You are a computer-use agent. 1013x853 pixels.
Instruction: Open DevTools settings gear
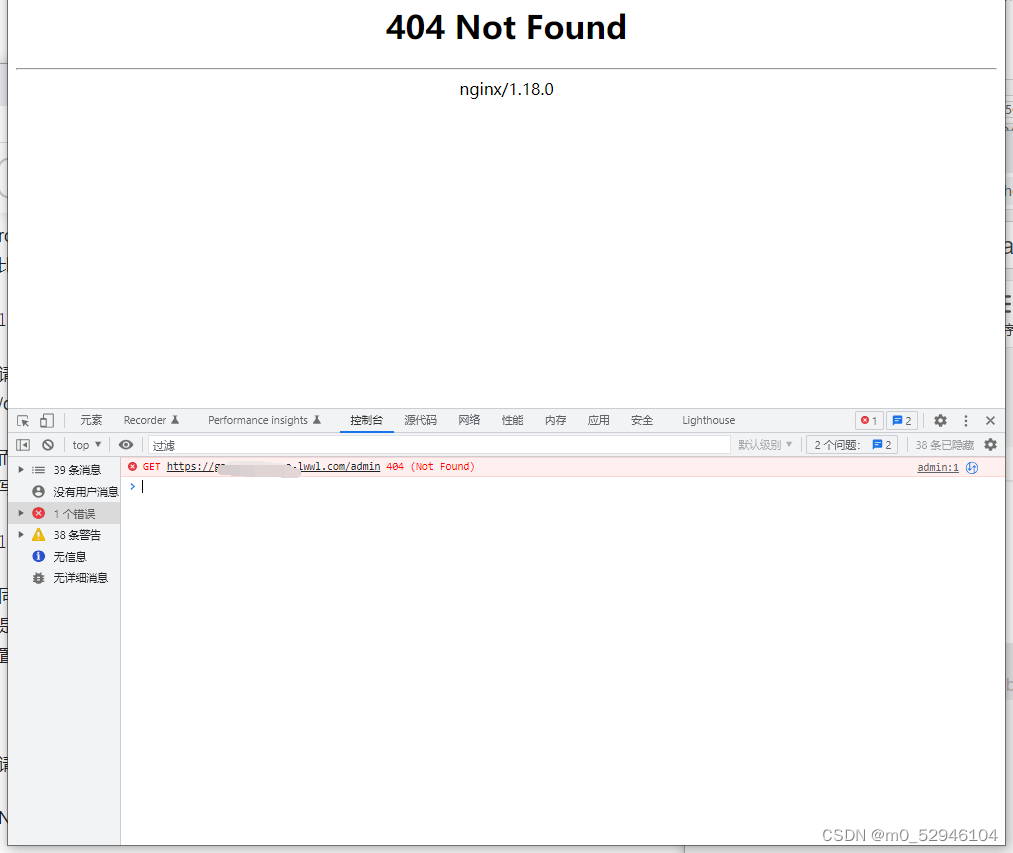[x=940, y=420]
